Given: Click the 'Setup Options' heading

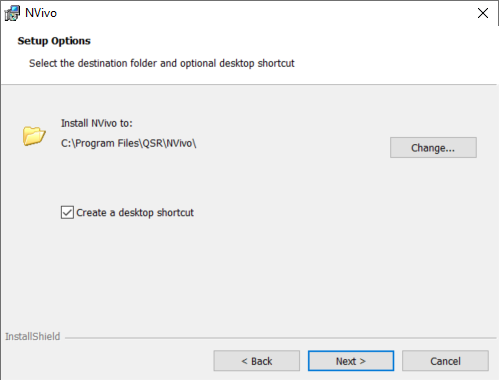Looking at the screenshot, I should [54, 41].
